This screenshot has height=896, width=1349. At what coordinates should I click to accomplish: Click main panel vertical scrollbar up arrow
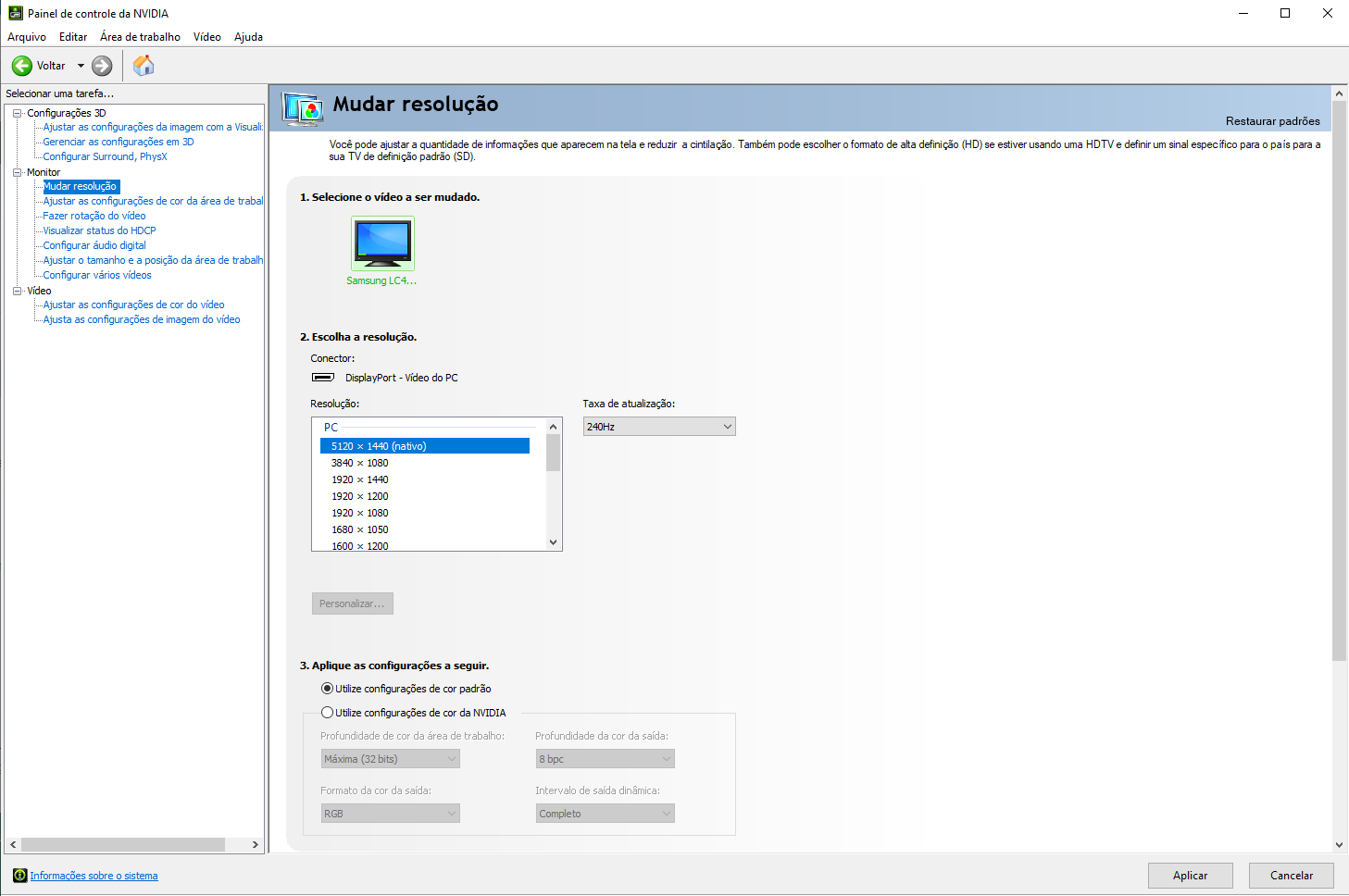1339,93
